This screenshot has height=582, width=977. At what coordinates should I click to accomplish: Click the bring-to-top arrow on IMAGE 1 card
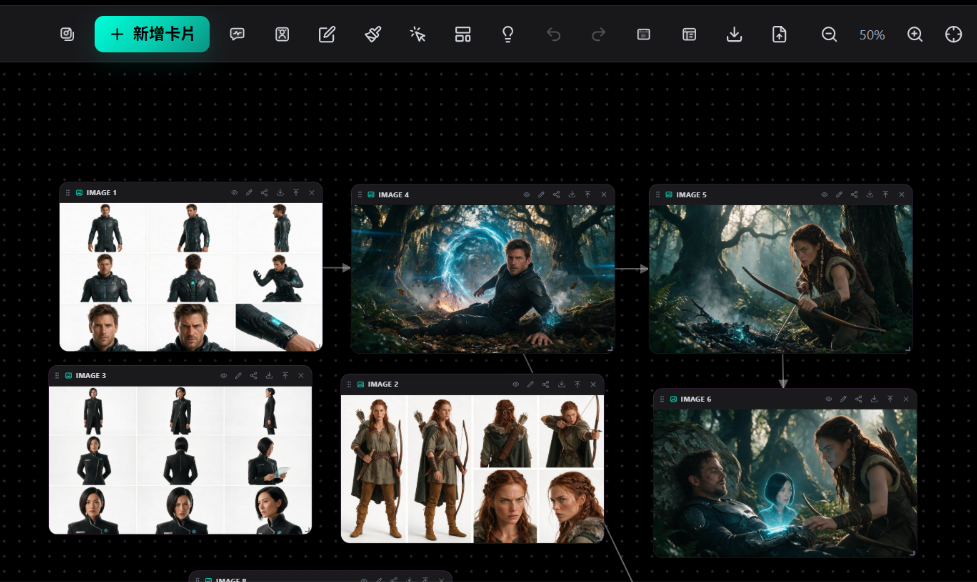click(x=296, y=193)
